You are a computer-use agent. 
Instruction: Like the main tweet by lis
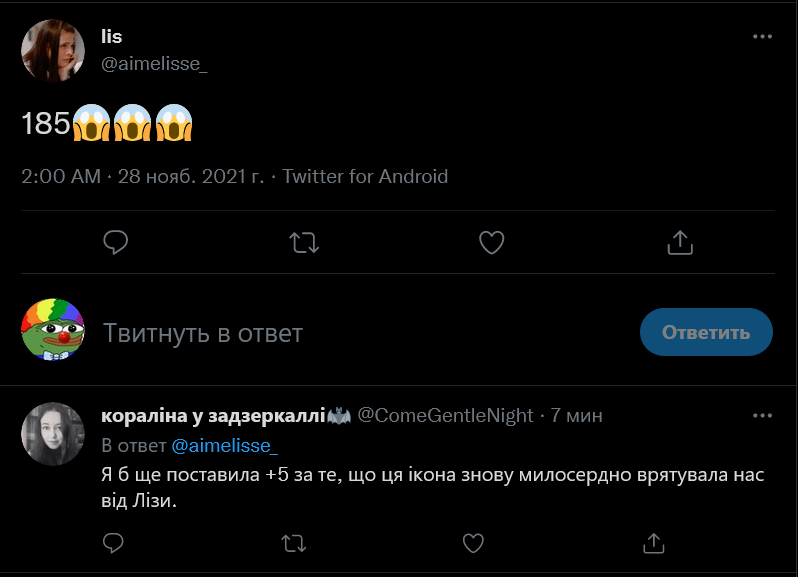pos(491,242)
